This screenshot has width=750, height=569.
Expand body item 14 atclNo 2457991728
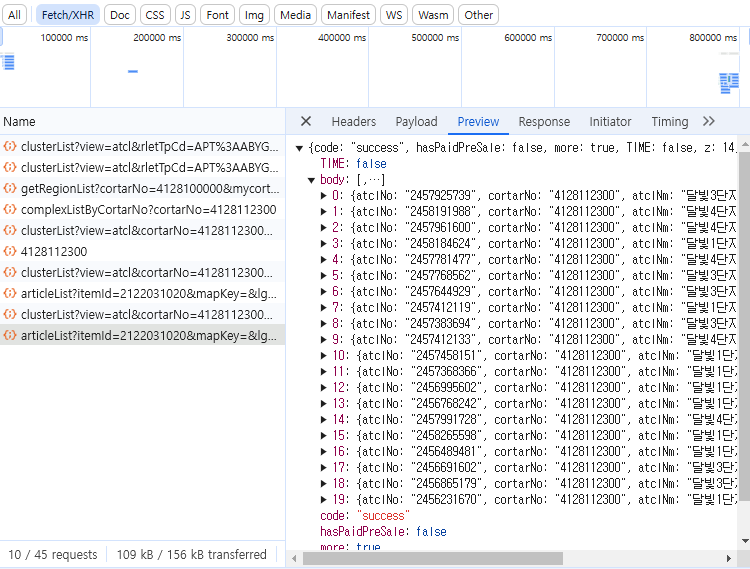[x=324, y=420]
